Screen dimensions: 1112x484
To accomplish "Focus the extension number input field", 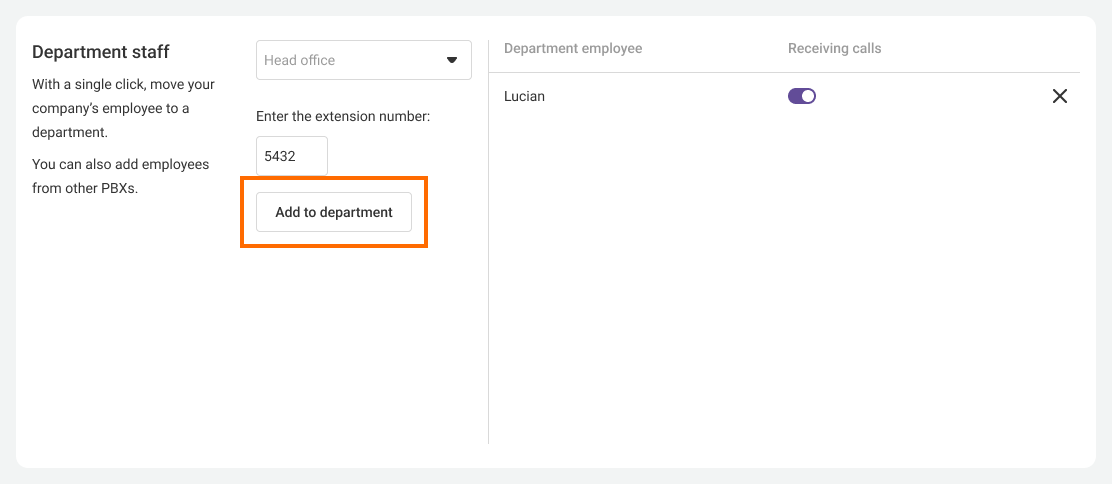I will [291, 156].
